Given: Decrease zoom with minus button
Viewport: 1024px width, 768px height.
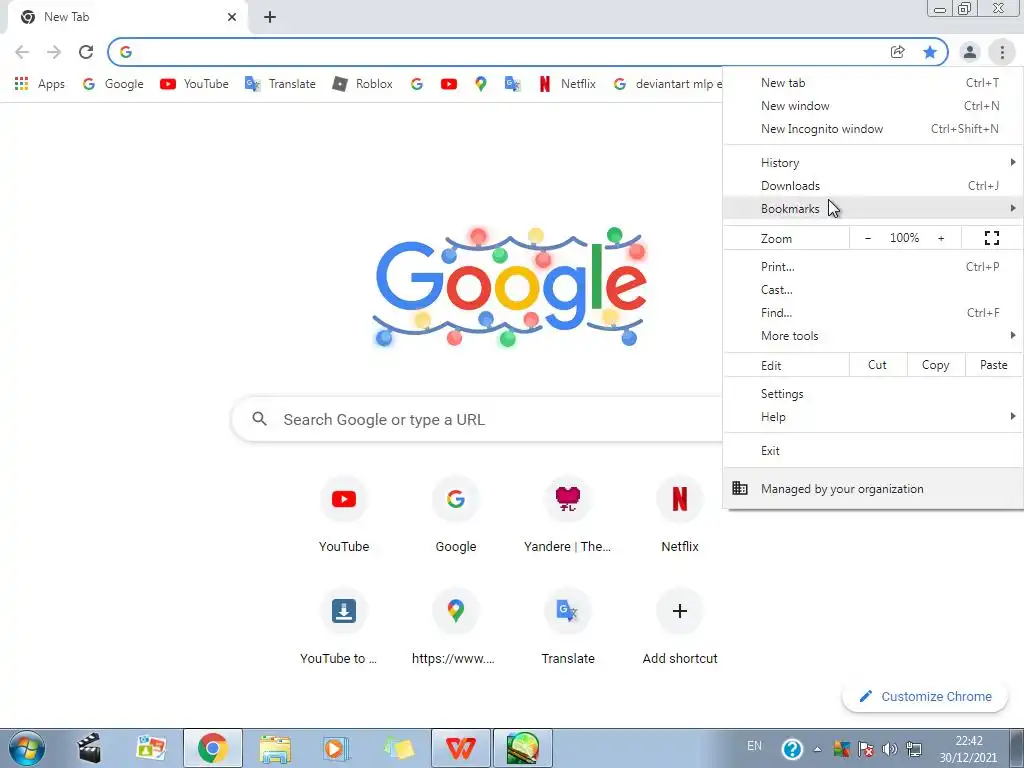Looking at the screenshot, I should (x=867, y=238).
